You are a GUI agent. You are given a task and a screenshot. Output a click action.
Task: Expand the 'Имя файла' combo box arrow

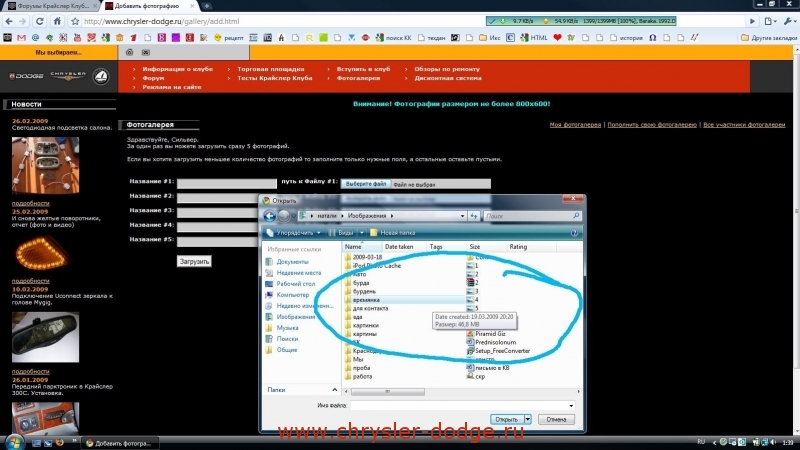coord(571,406)
